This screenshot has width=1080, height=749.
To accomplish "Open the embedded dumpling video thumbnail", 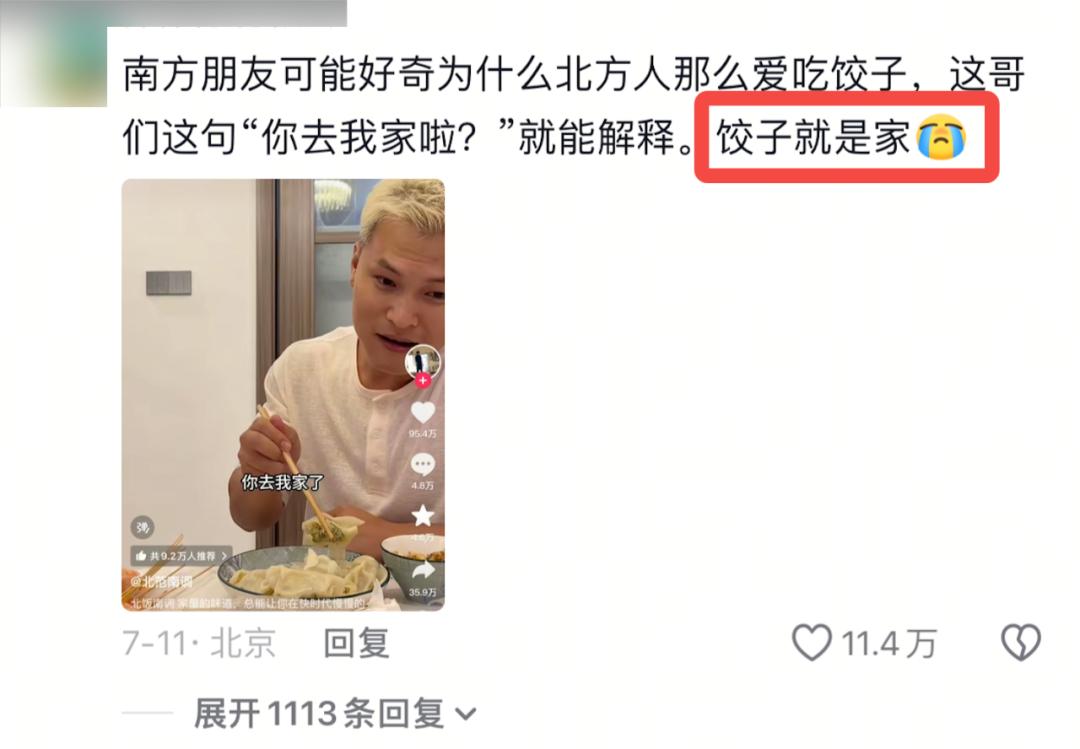I will tap(283, 395).
